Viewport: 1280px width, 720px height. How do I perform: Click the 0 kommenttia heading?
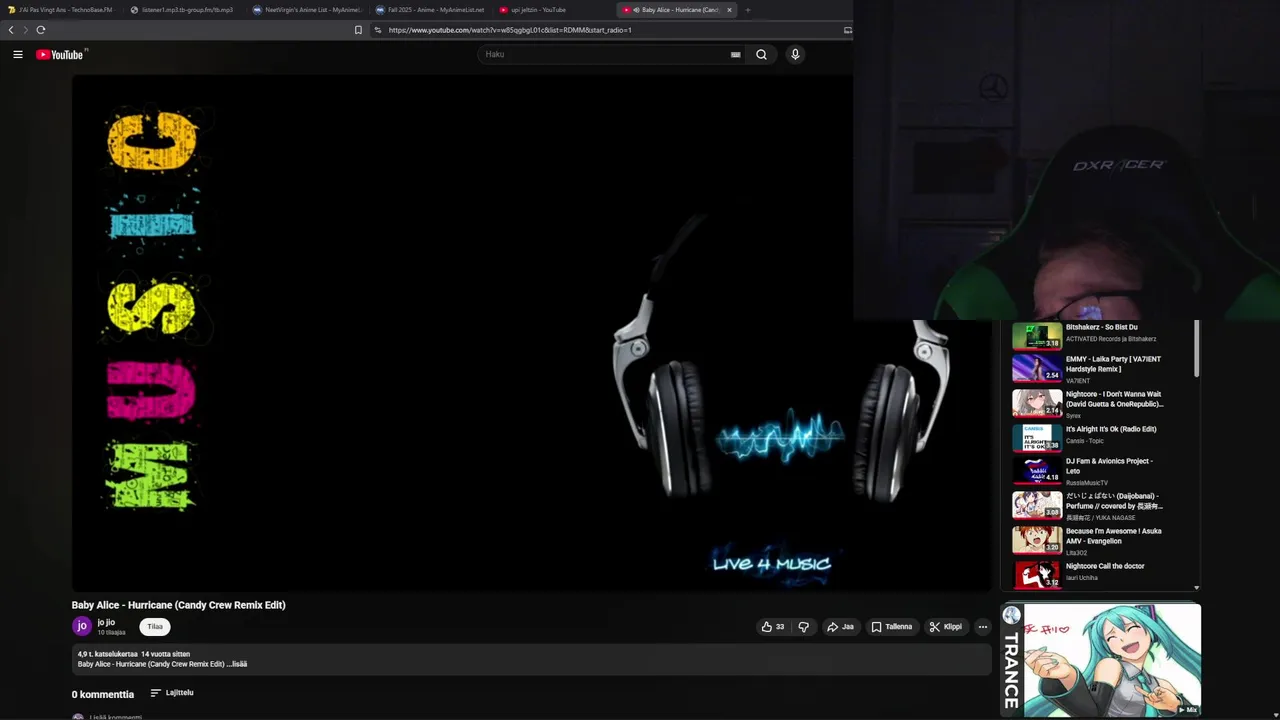point(103,694)
